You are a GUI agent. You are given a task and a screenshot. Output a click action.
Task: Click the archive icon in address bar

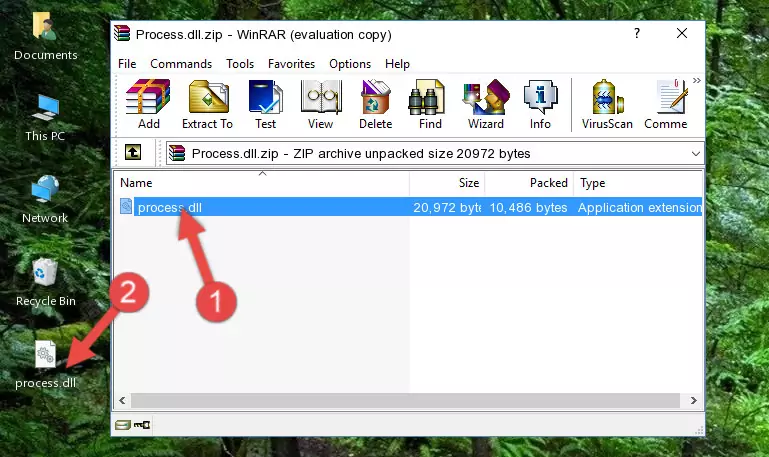[x=177, y=153]
